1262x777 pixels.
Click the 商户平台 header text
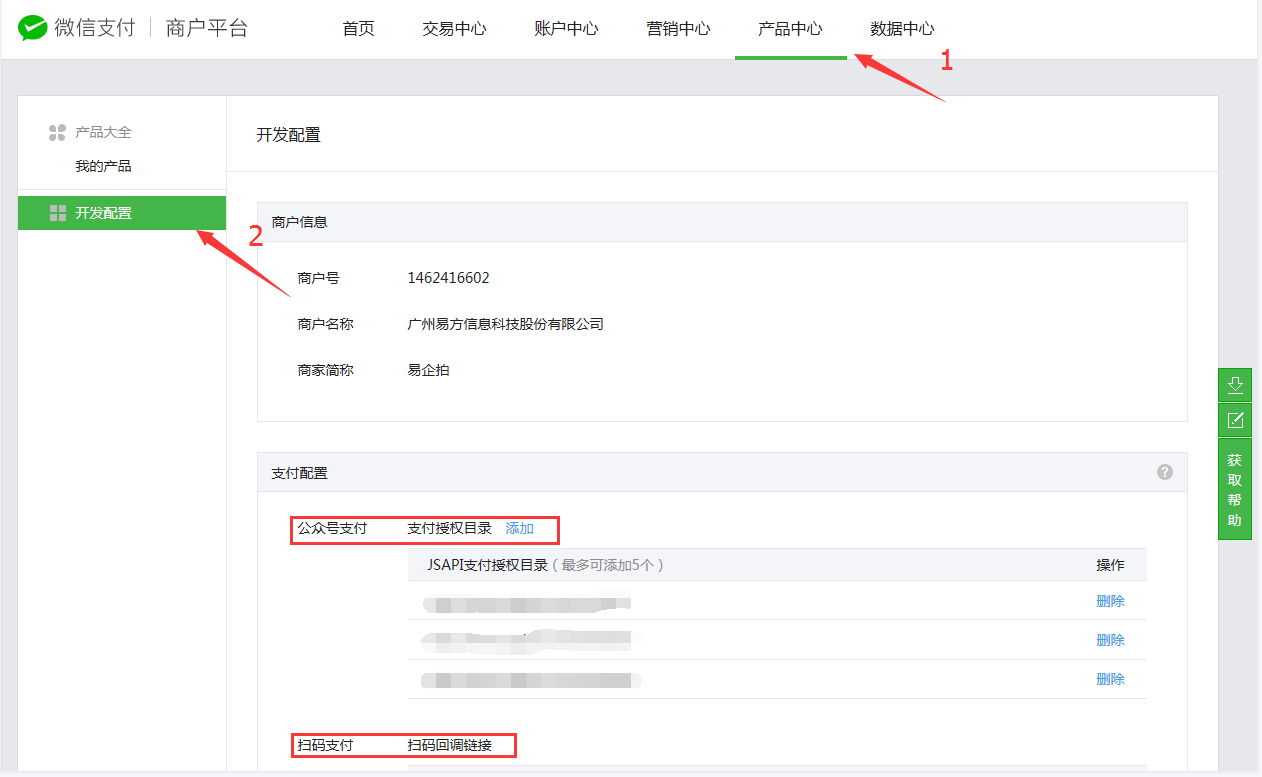(206, 28)
